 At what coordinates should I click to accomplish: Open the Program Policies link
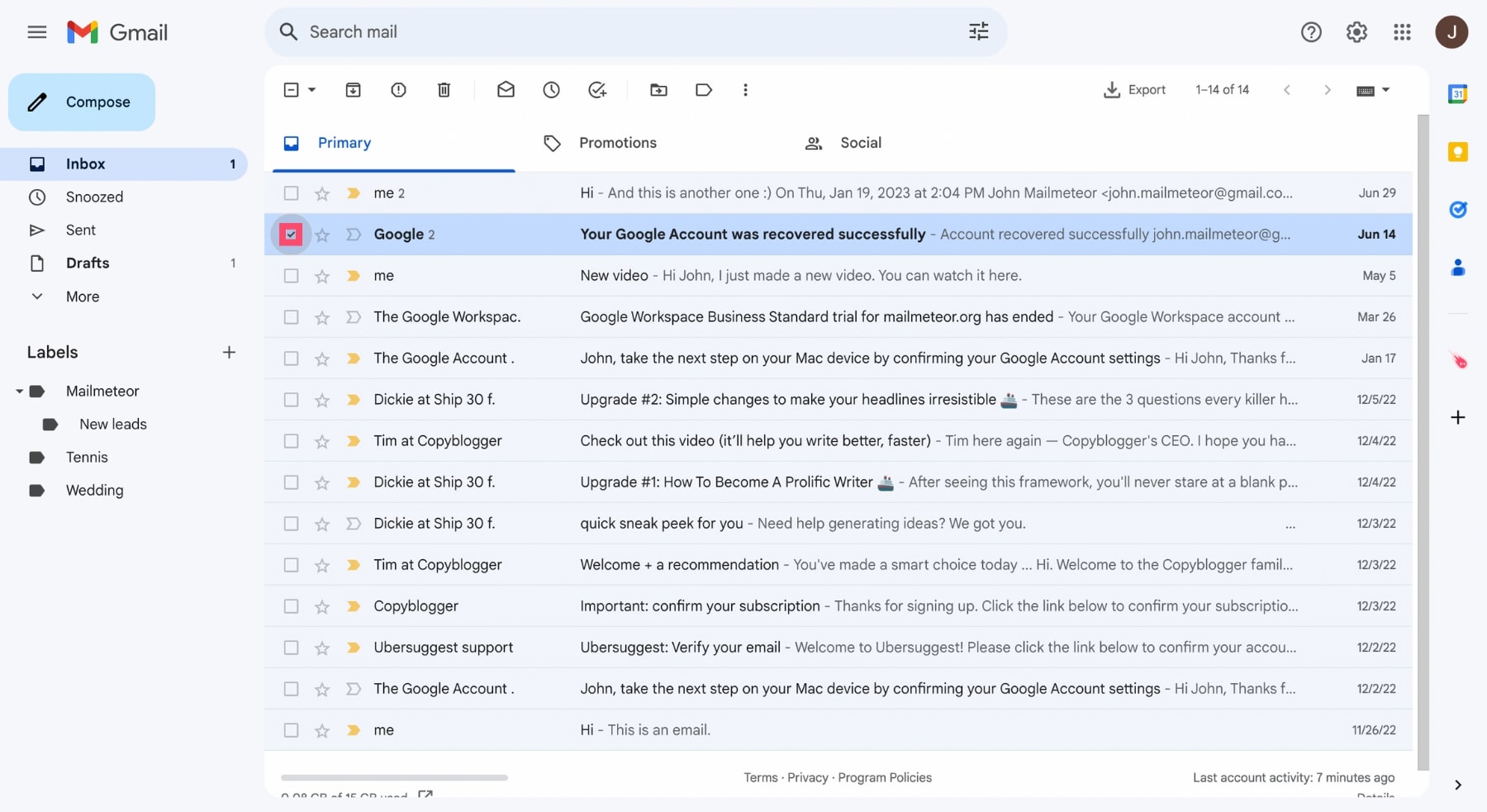click(x=885, y=778)
